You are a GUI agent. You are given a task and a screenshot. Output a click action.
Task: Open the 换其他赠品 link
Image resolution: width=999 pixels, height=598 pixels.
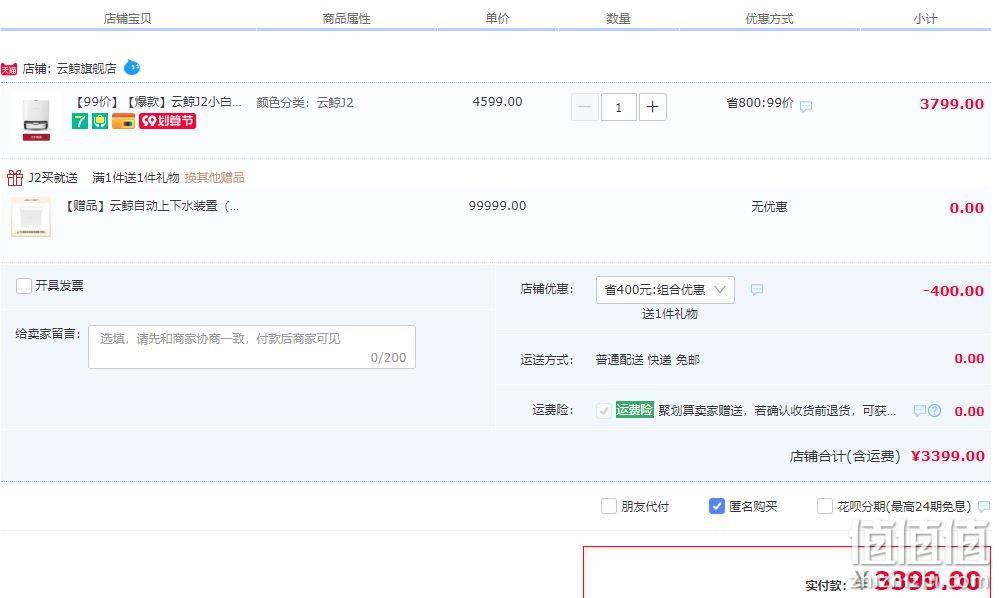tap(215, 178)
